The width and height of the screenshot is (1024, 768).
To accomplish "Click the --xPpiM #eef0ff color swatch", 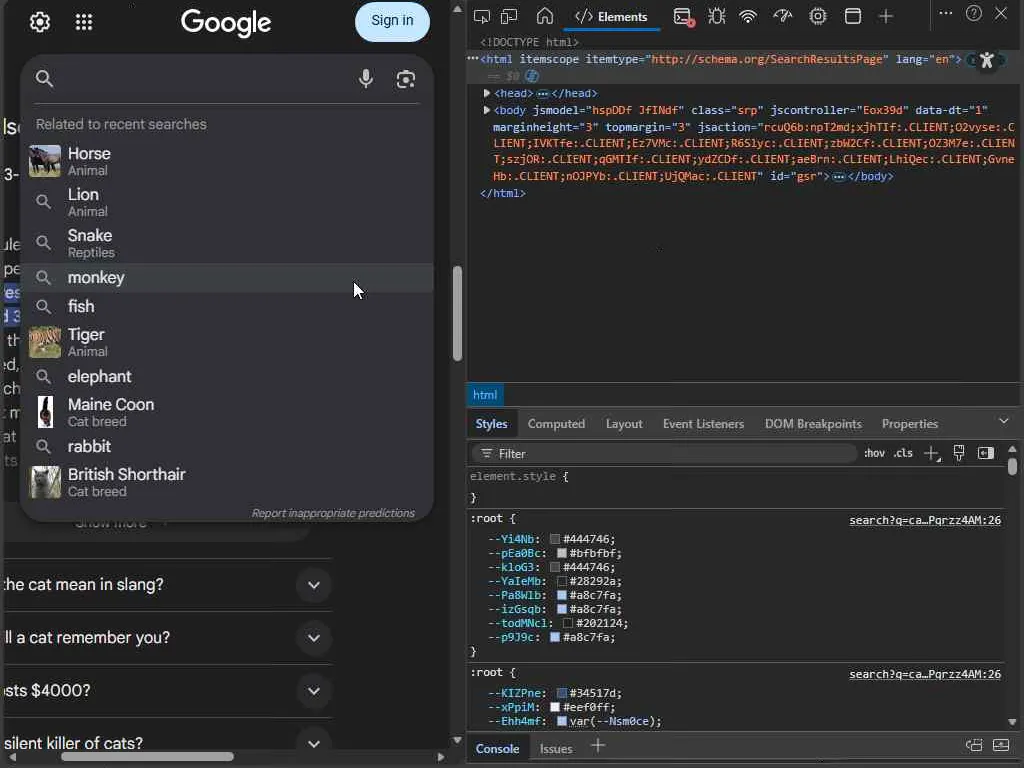I will (x=554, y=707).
